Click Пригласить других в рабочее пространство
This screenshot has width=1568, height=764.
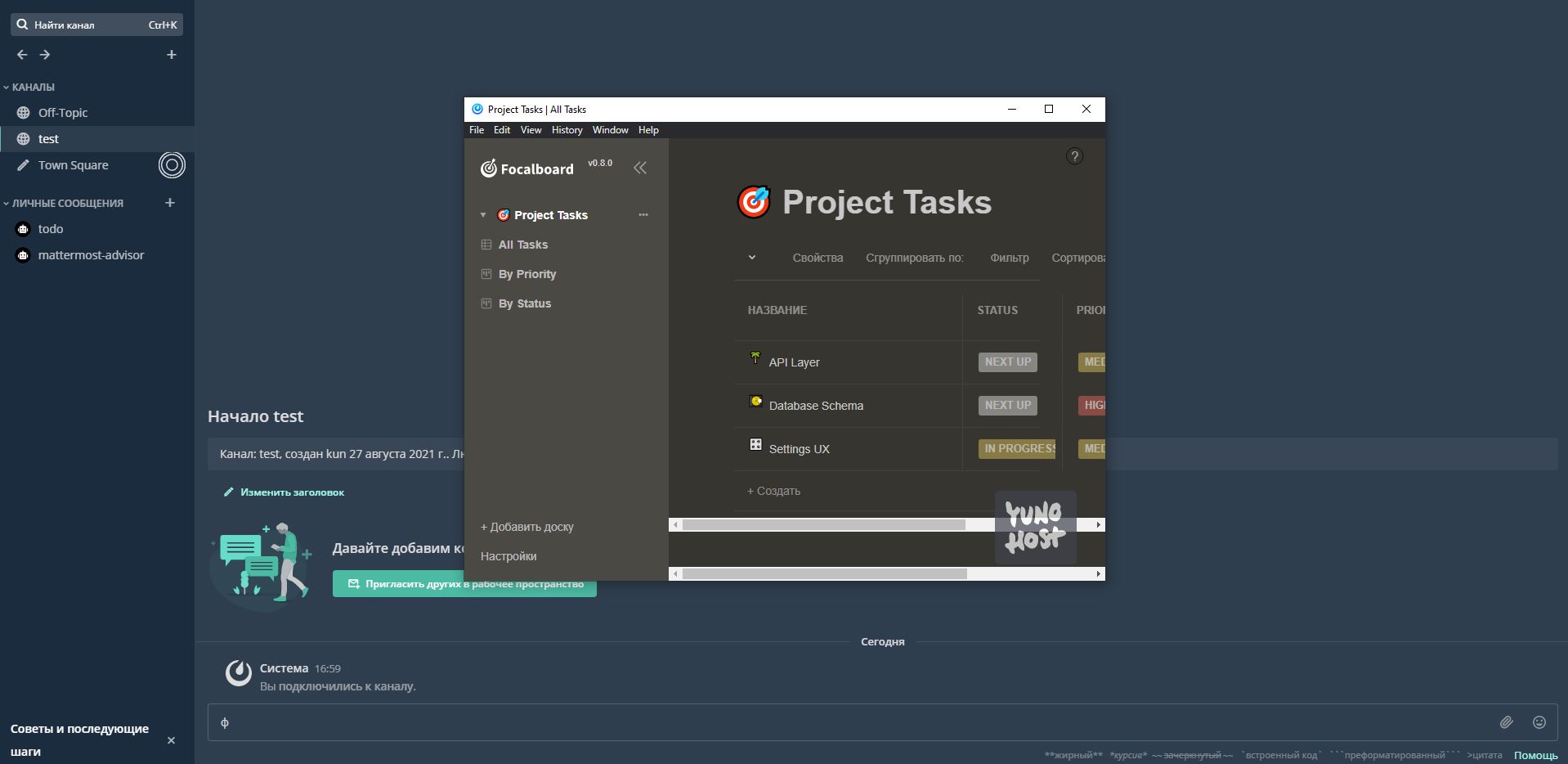point(464,584)
